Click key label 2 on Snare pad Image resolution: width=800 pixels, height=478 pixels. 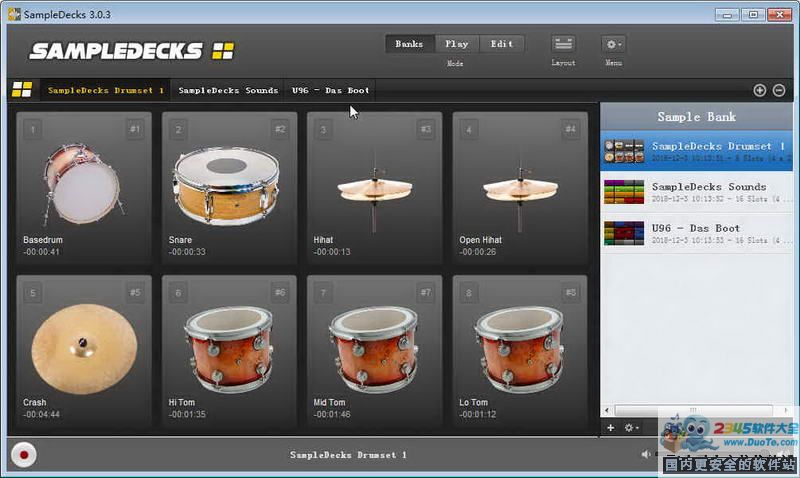(178, 130)
